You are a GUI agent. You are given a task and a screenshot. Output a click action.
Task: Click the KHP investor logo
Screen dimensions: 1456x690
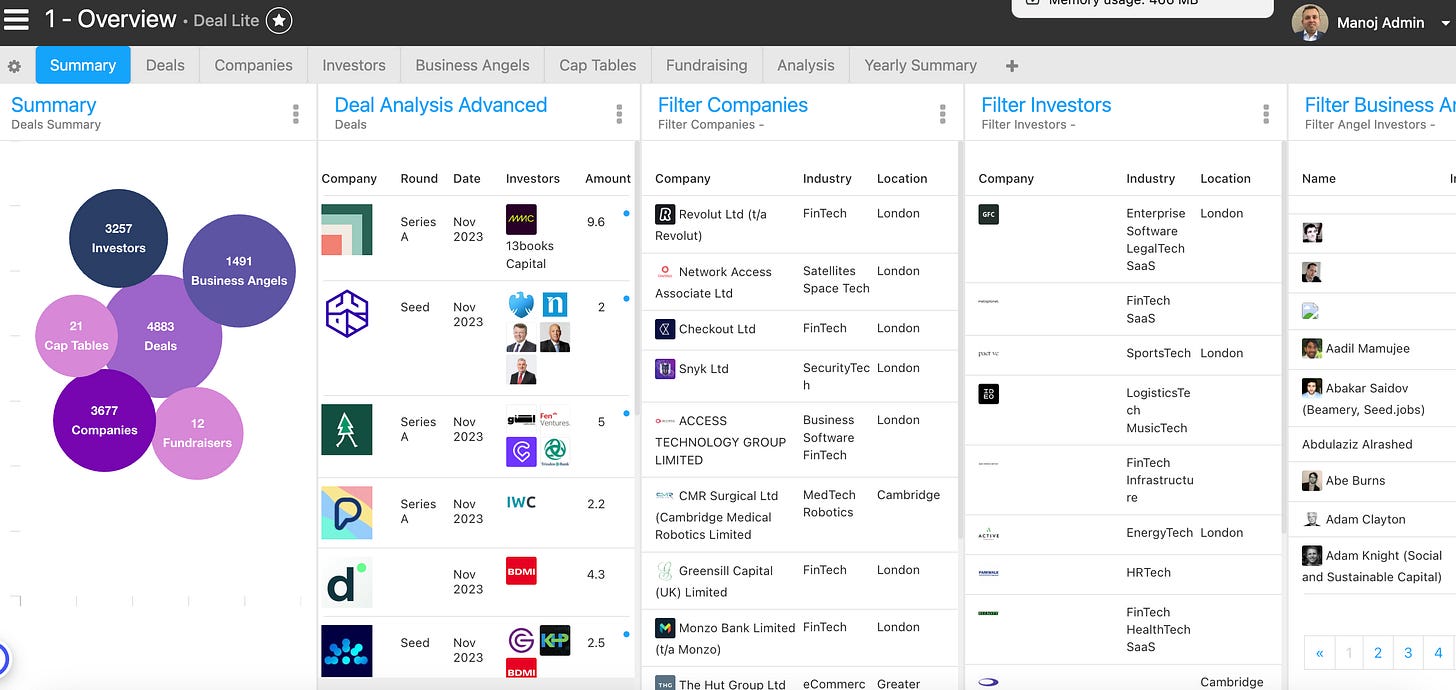coord(555,641)
